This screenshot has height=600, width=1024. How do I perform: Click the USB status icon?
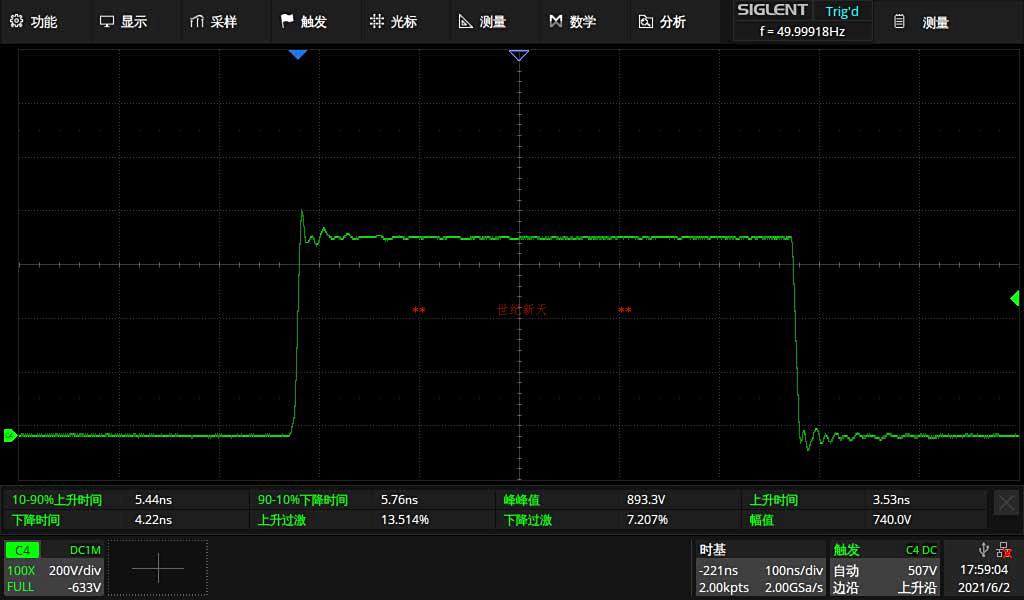tap(984, 550)
